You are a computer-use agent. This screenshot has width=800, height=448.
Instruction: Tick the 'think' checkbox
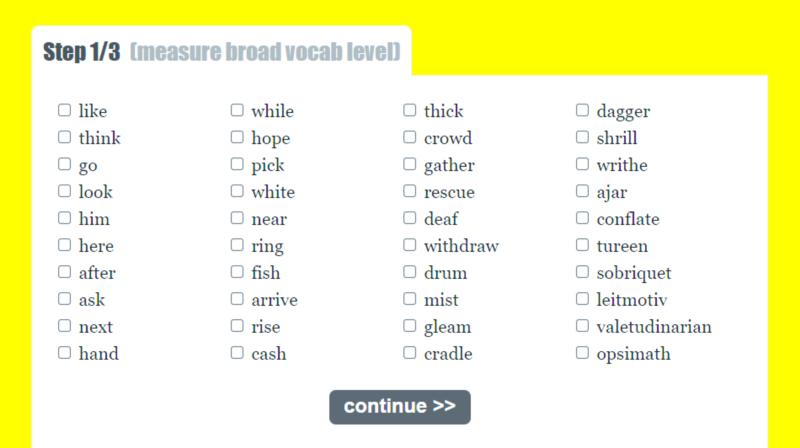(64, 137)
